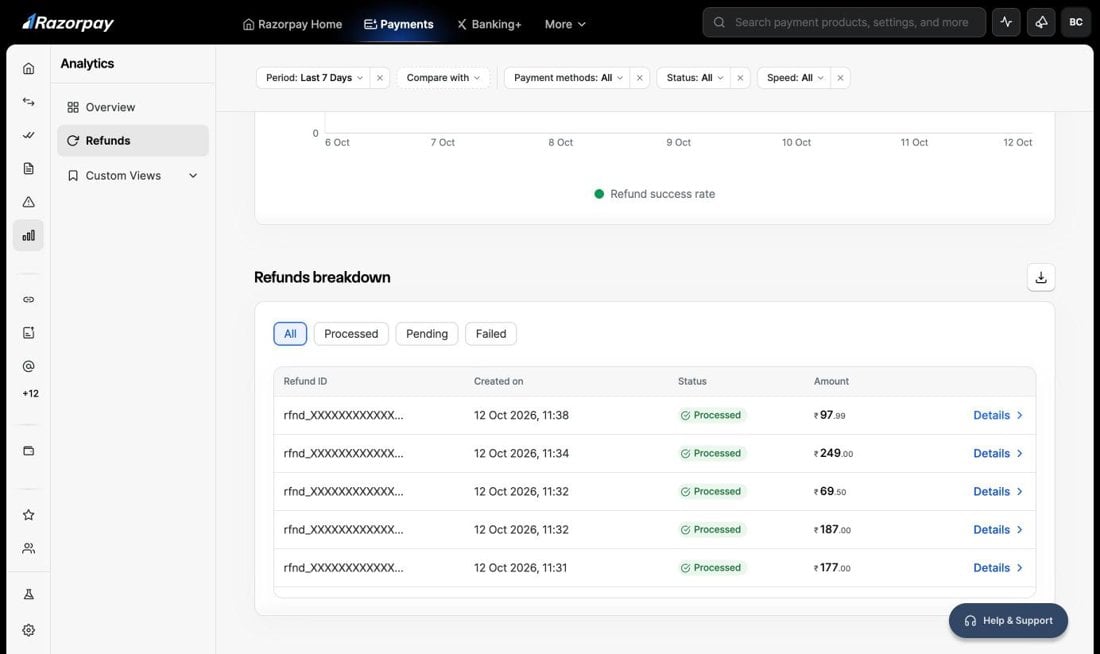Clear the Payment methods filter
The height and width of the screenshot is (654, 1100).
(x=639, y=78)
